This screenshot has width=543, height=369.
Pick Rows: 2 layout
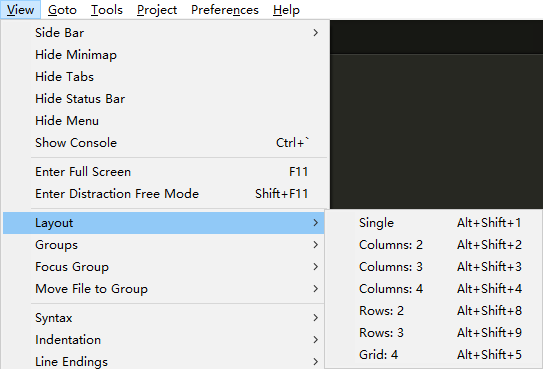coord(433,311)
